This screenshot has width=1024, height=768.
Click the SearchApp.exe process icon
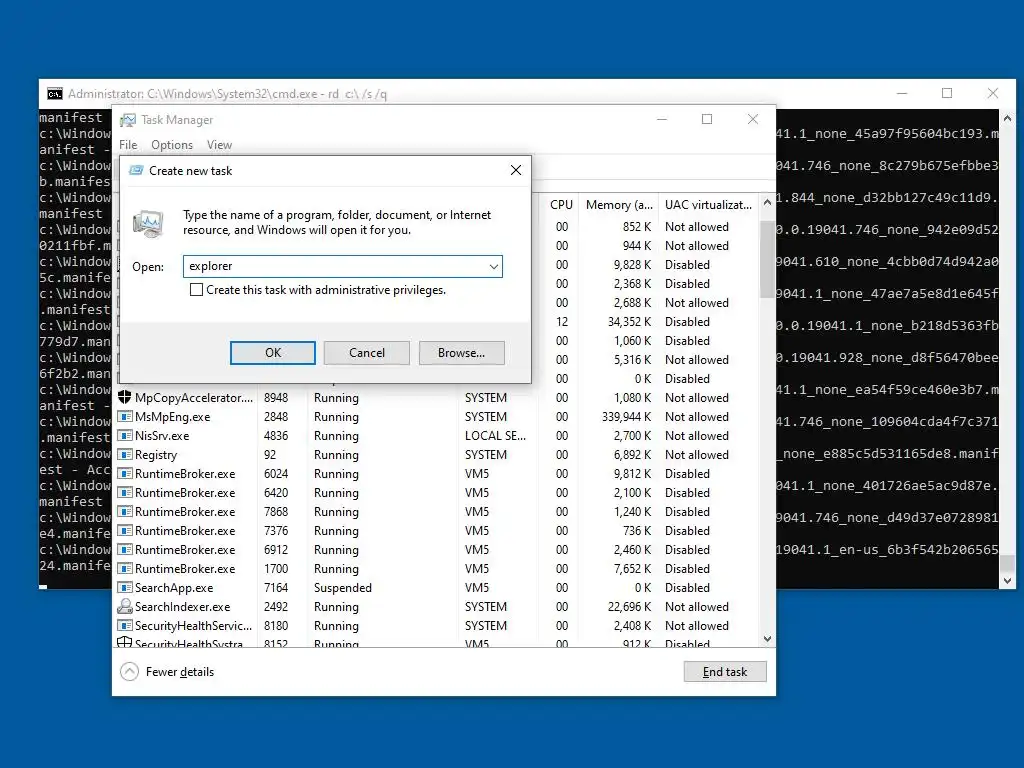point(124,586)
